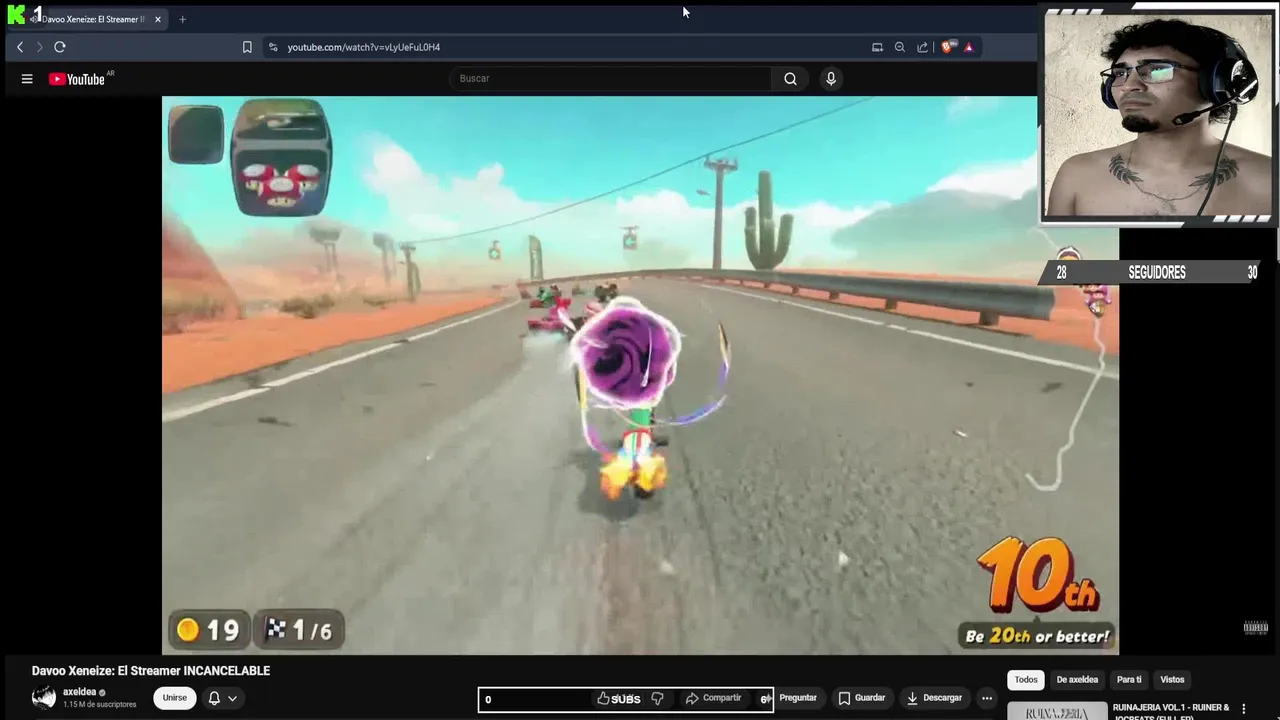1280x720 pixels.
Task: Download the video with Descargar
Action: [x=935, y=698]
